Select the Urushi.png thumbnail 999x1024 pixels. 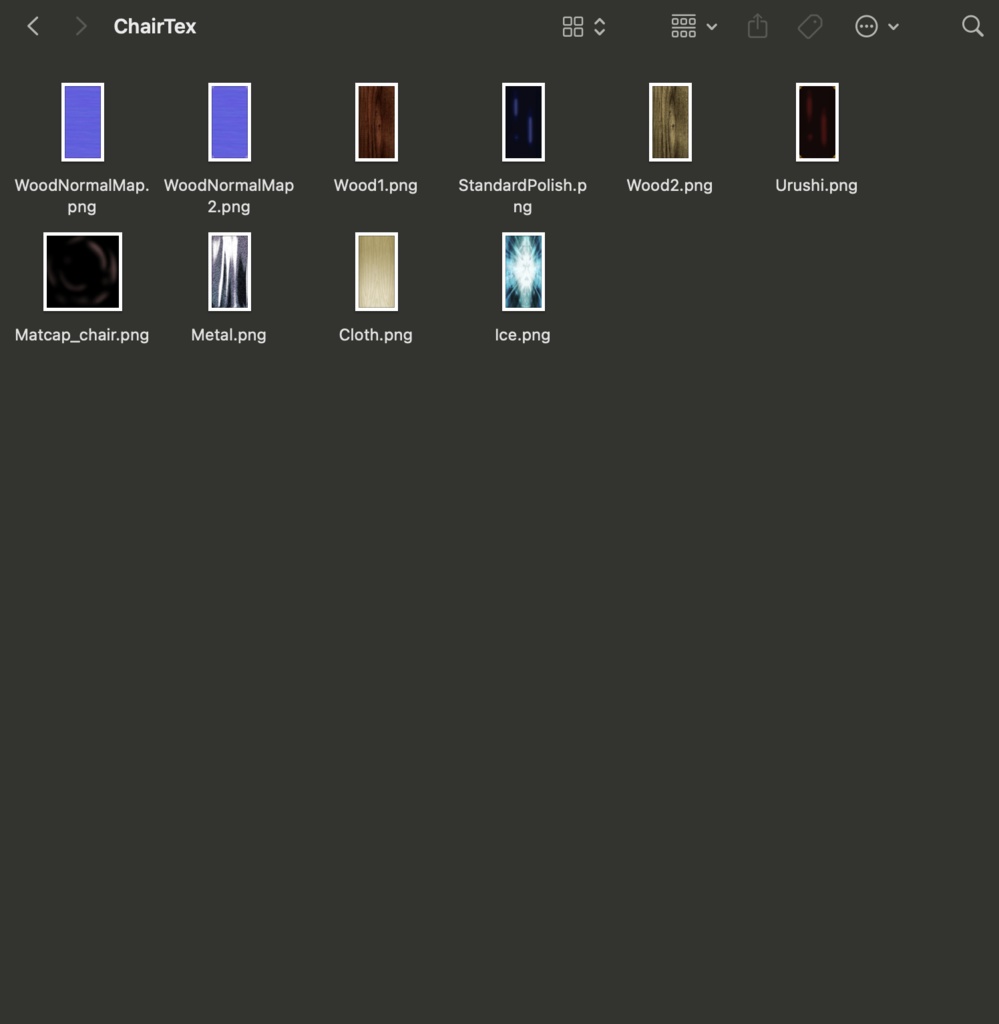[x=817, y=122]
